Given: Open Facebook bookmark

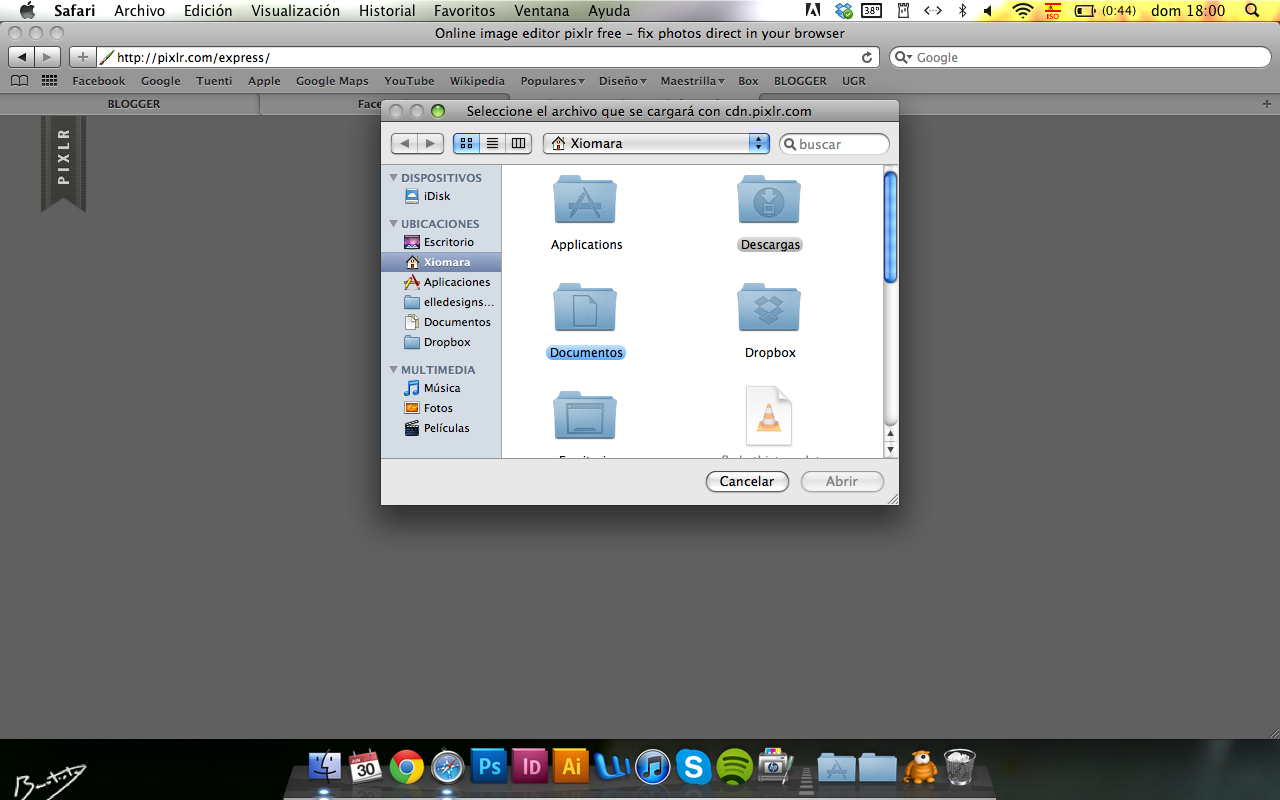Looking at the screenshot, I should point(99,81).
